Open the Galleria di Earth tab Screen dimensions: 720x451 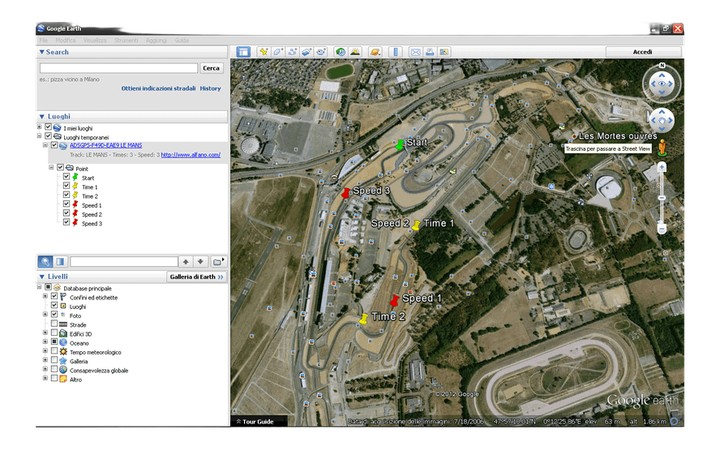[196, 276]
